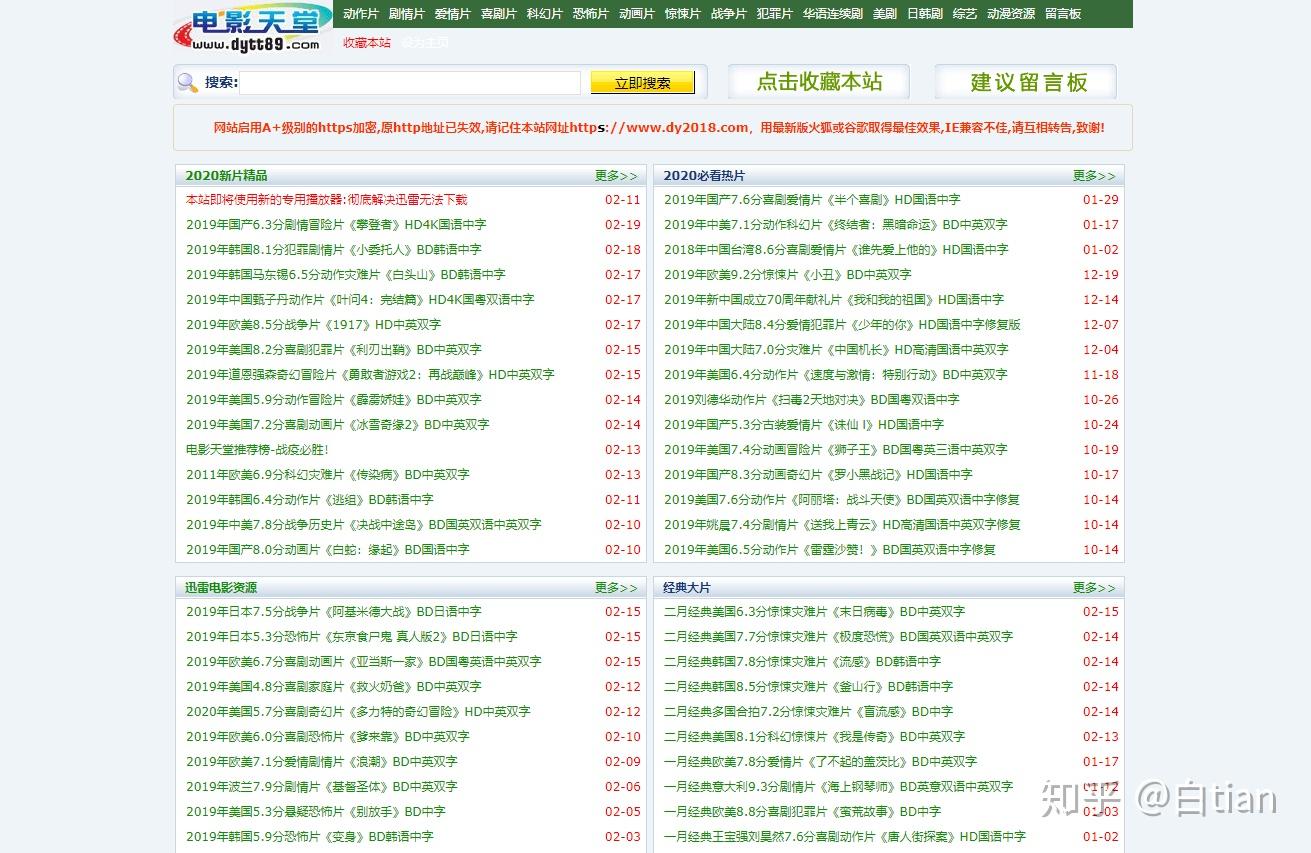1311x853 pixels.
Task: Open the 动作片 navigation item
Action: click(x=361, y=14)
